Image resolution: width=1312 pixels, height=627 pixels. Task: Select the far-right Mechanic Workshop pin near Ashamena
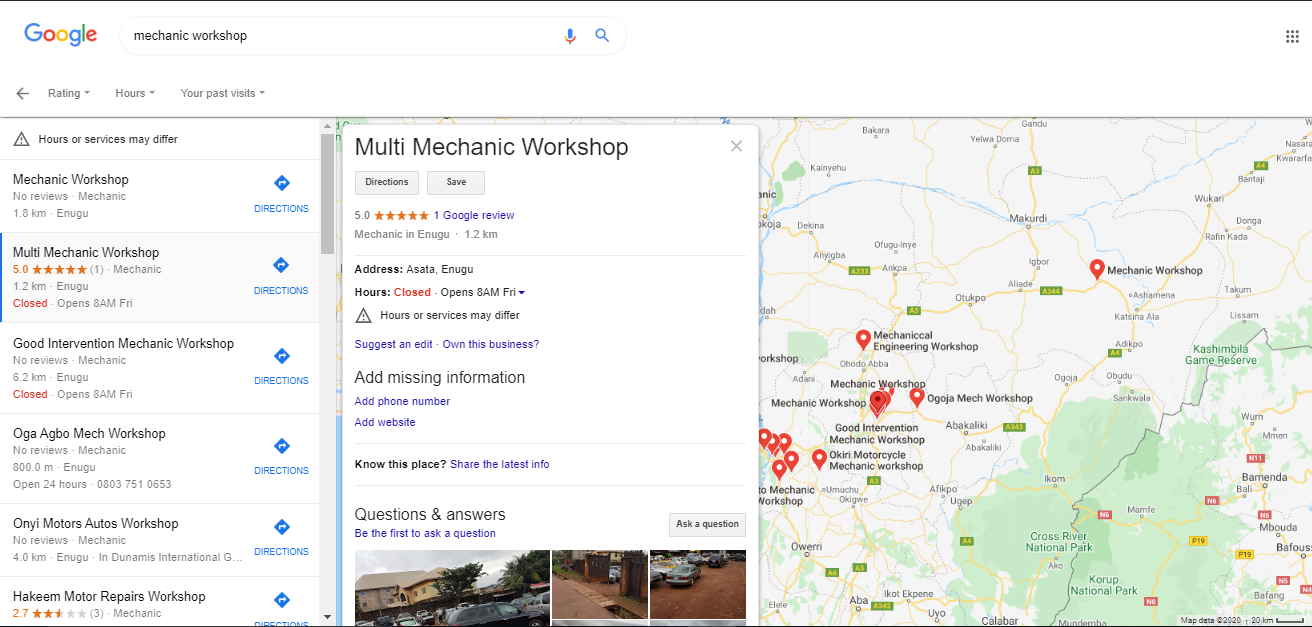pyautogui.click(x=1097, y=269)
